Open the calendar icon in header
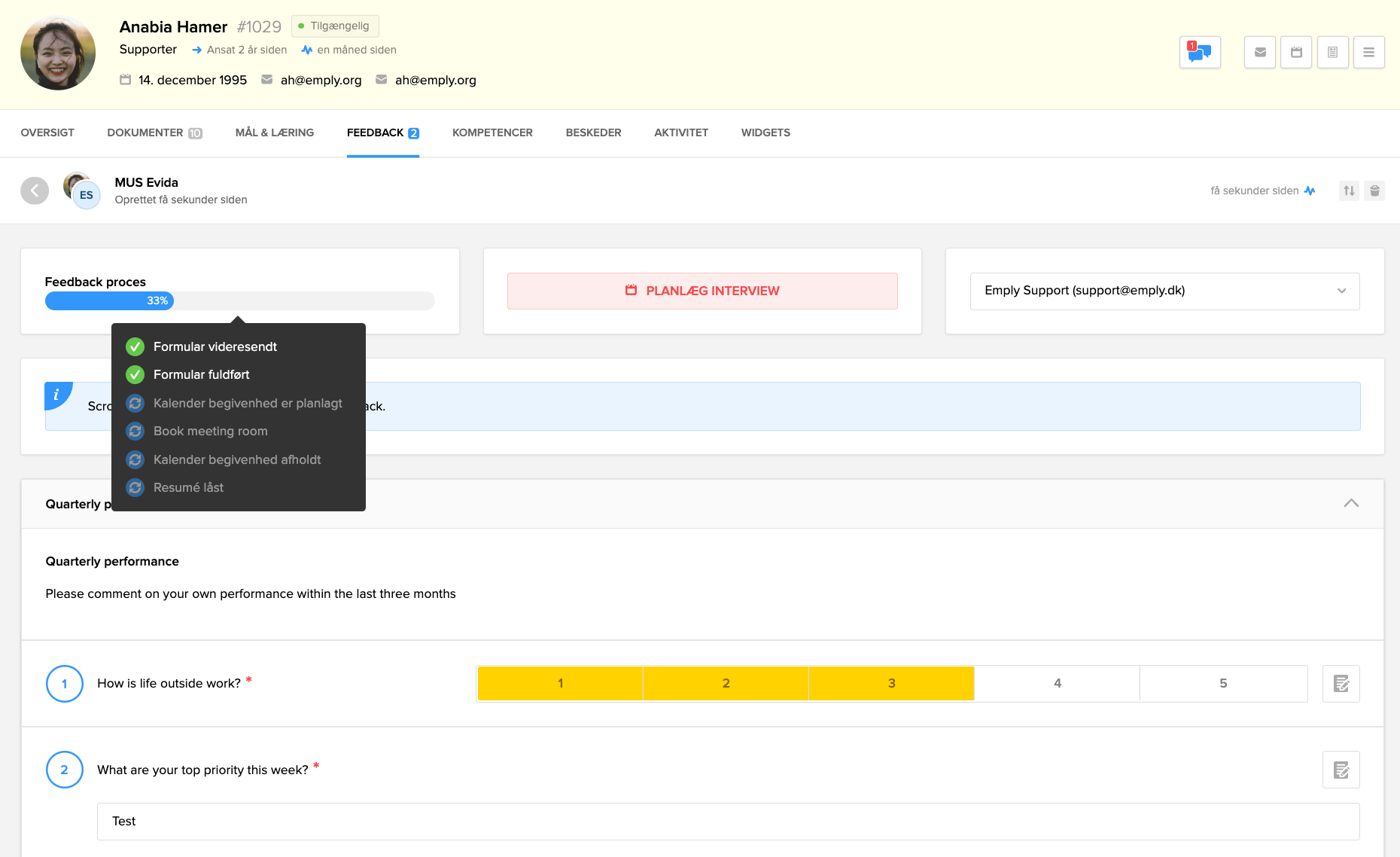Viewport: 1400px width, 857px height. 1296,53
